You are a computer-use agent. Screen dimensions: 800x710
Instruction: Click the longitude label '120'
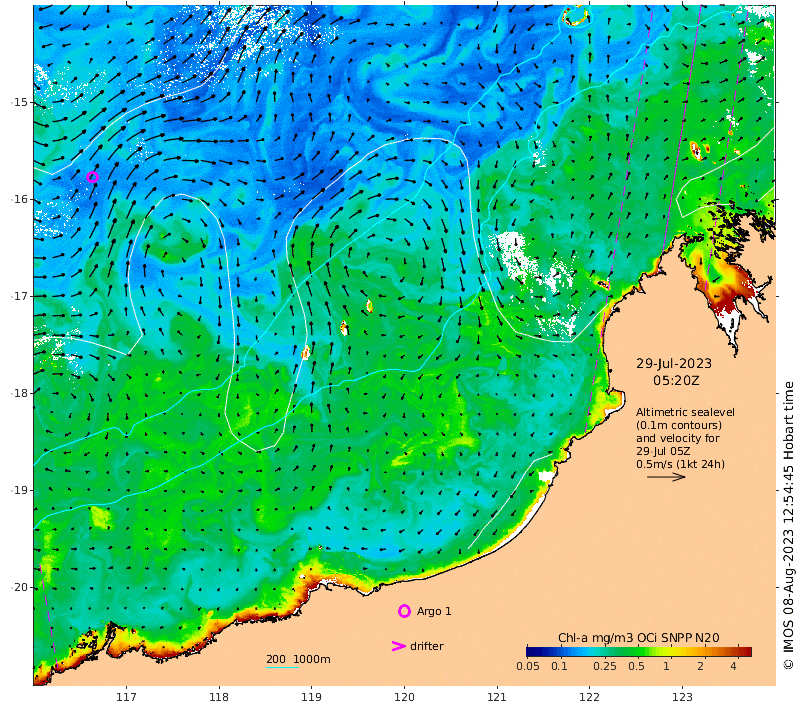(x=404, y=697)
